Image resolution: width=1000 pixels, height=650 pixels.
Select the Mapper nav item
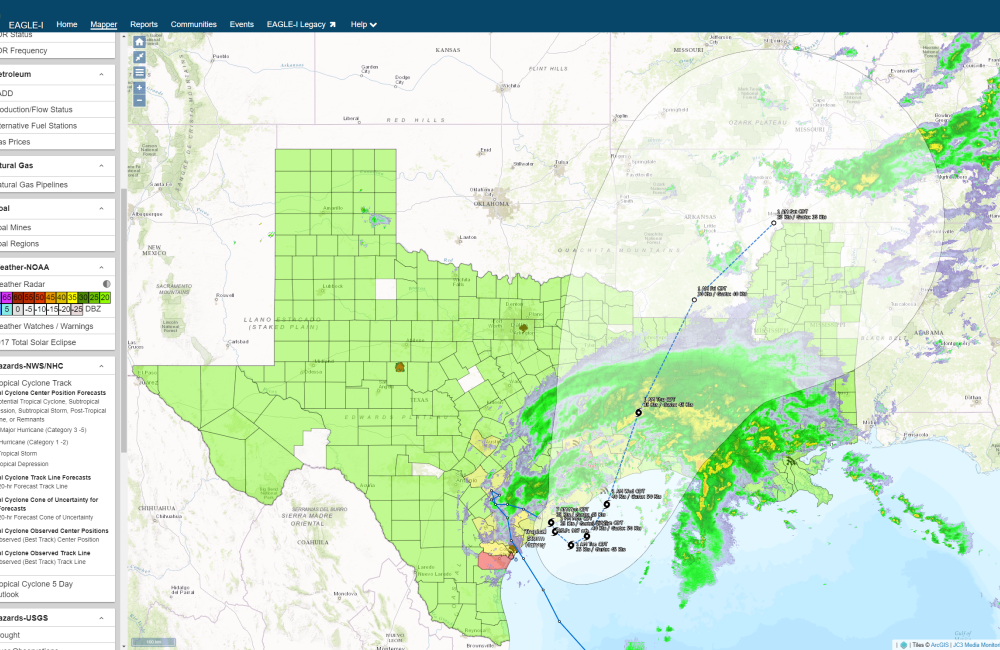click(104, 24)
